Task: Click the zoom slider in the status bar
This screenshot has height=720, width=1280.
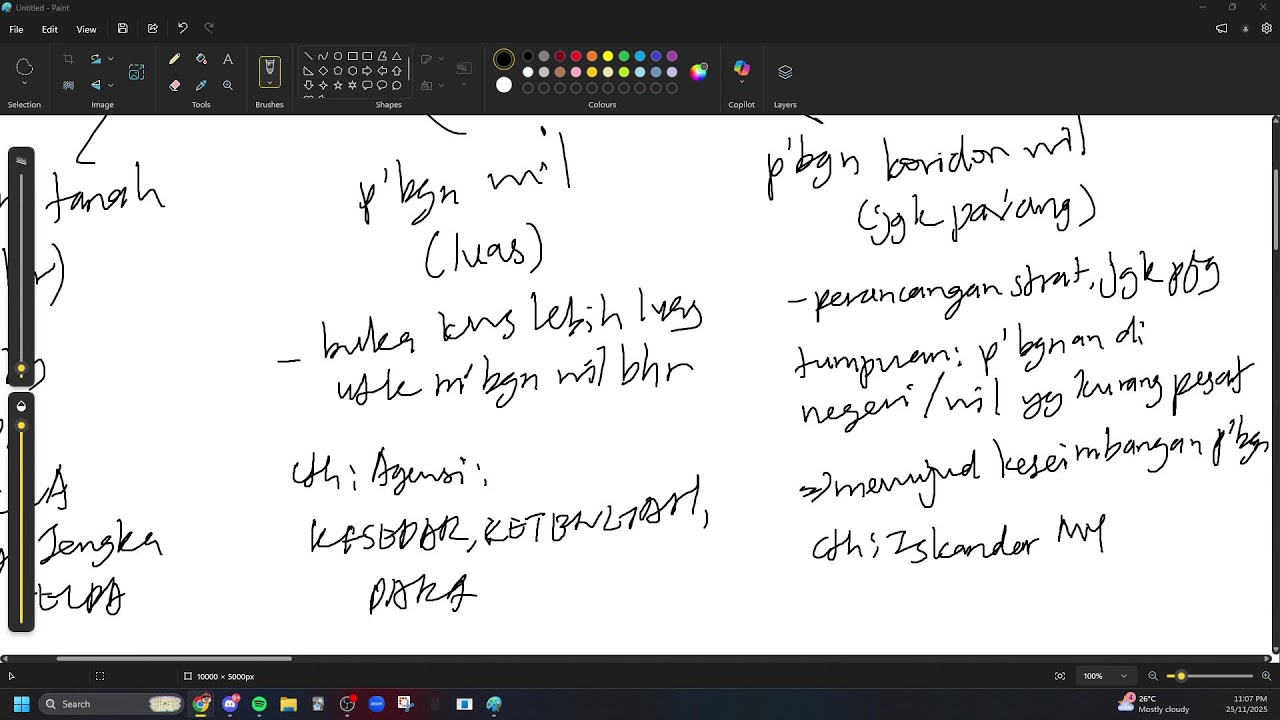Action: coord(1209,676)
